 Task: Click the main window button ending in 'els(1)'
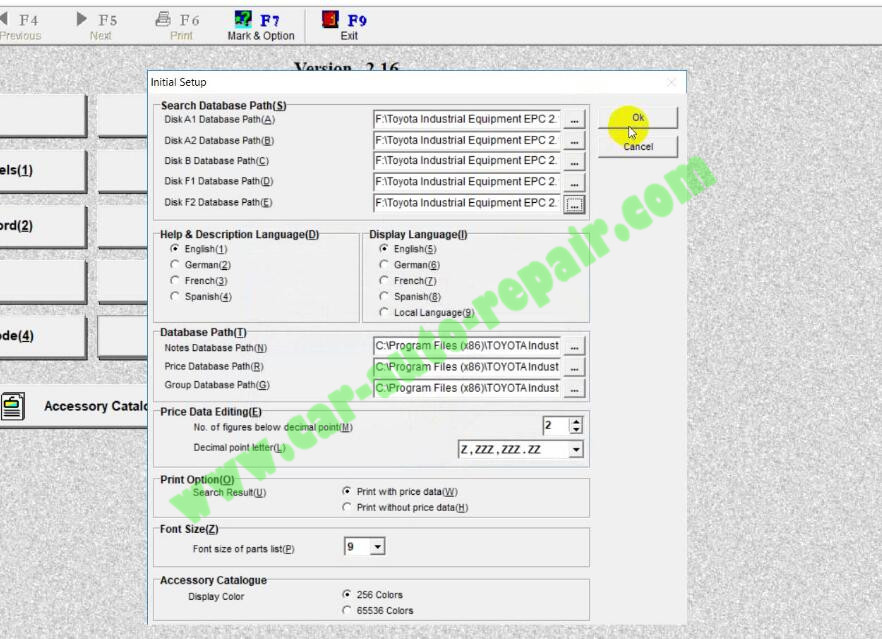43,170
